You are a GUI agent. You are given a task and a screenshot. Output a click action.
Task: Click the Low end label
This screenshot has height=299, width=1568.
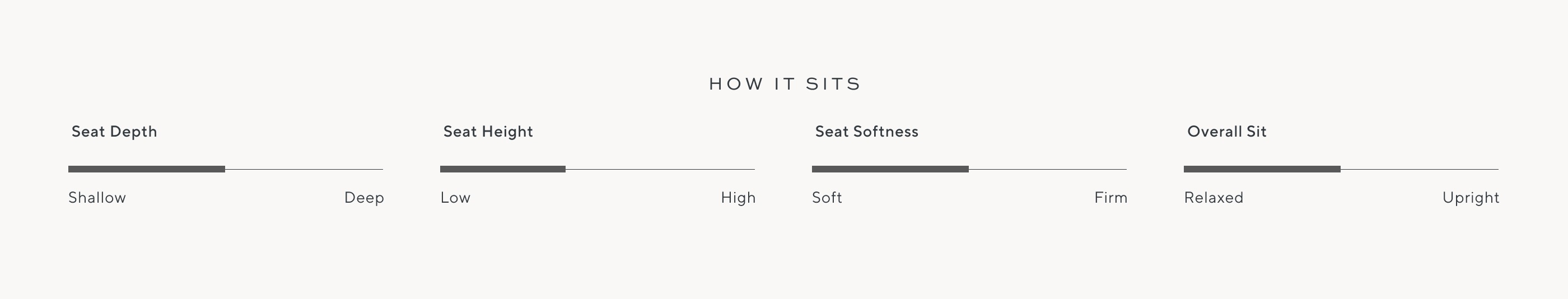(x=455, y=198)
